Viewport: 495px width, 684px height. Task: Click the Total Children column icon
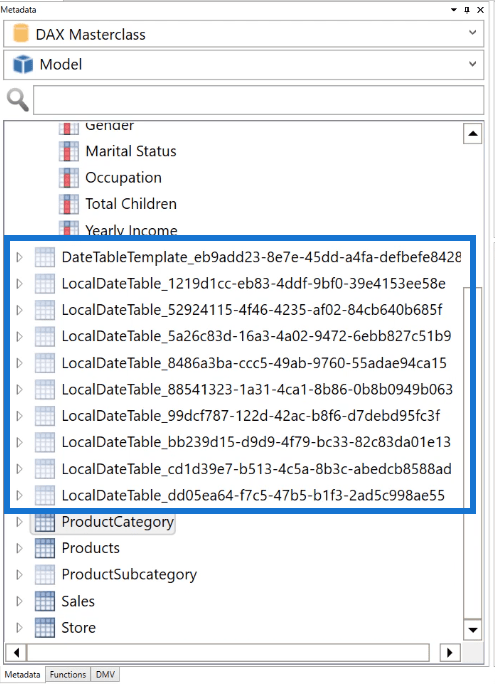pyautogui.click(x=69, y=204)
